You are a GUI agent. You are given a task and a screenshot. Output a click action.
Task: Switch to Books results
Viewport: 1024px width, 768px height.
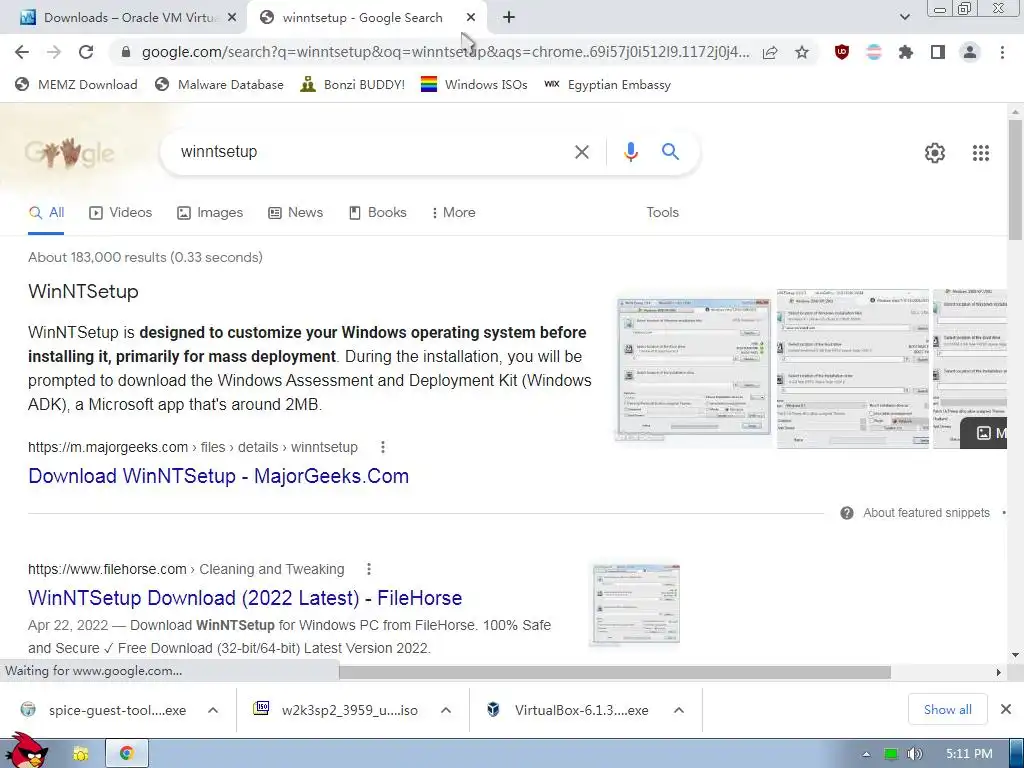pyautogui.click(x=378, y=213)
